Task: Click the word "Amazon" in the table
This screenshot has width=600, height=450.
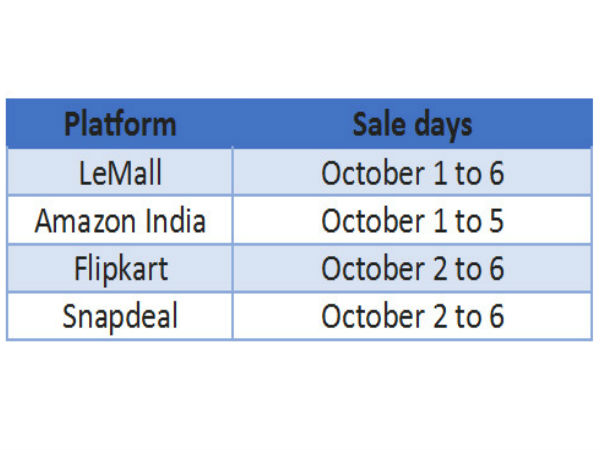Action: coord(84,221)
